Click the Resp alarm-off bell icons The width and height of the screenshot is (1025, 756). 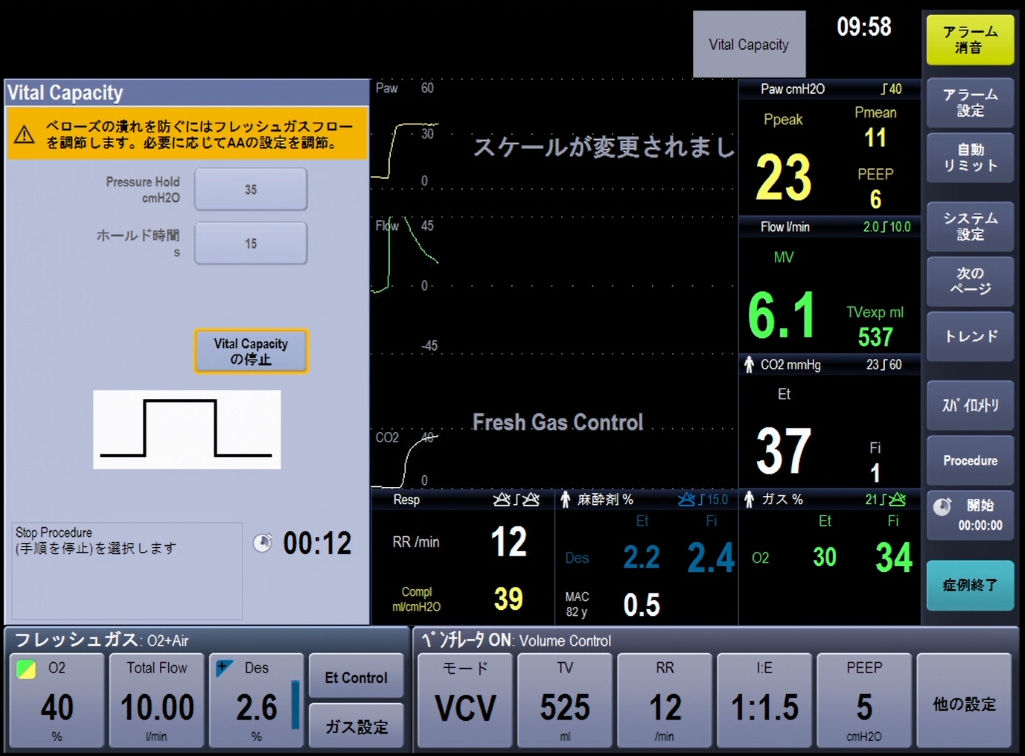tap(516, 500)
